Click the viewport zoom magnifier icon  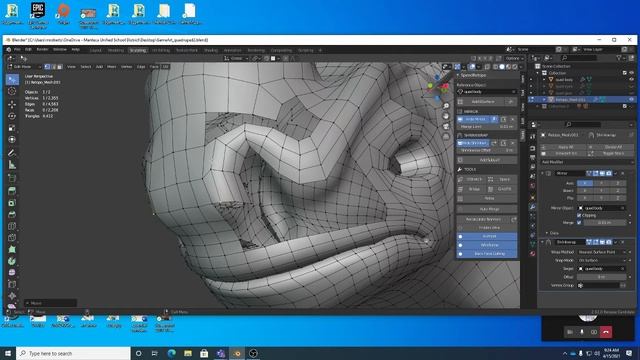(x=446, y=106)
